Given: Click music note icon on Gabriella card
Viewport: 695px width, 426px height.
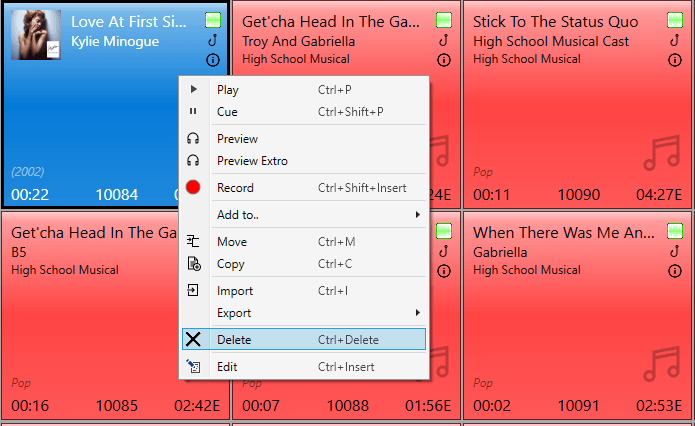Looking at the screenshot, I should (675, 251).
